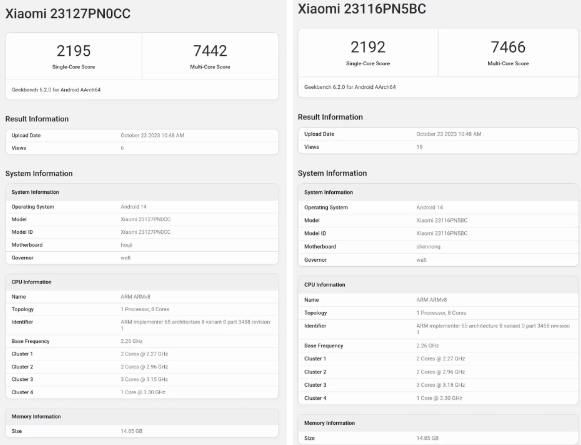This screenshot has height=445, width=581.
Task: Click ARM ARMv8 name in right panel
Action: 432,300
